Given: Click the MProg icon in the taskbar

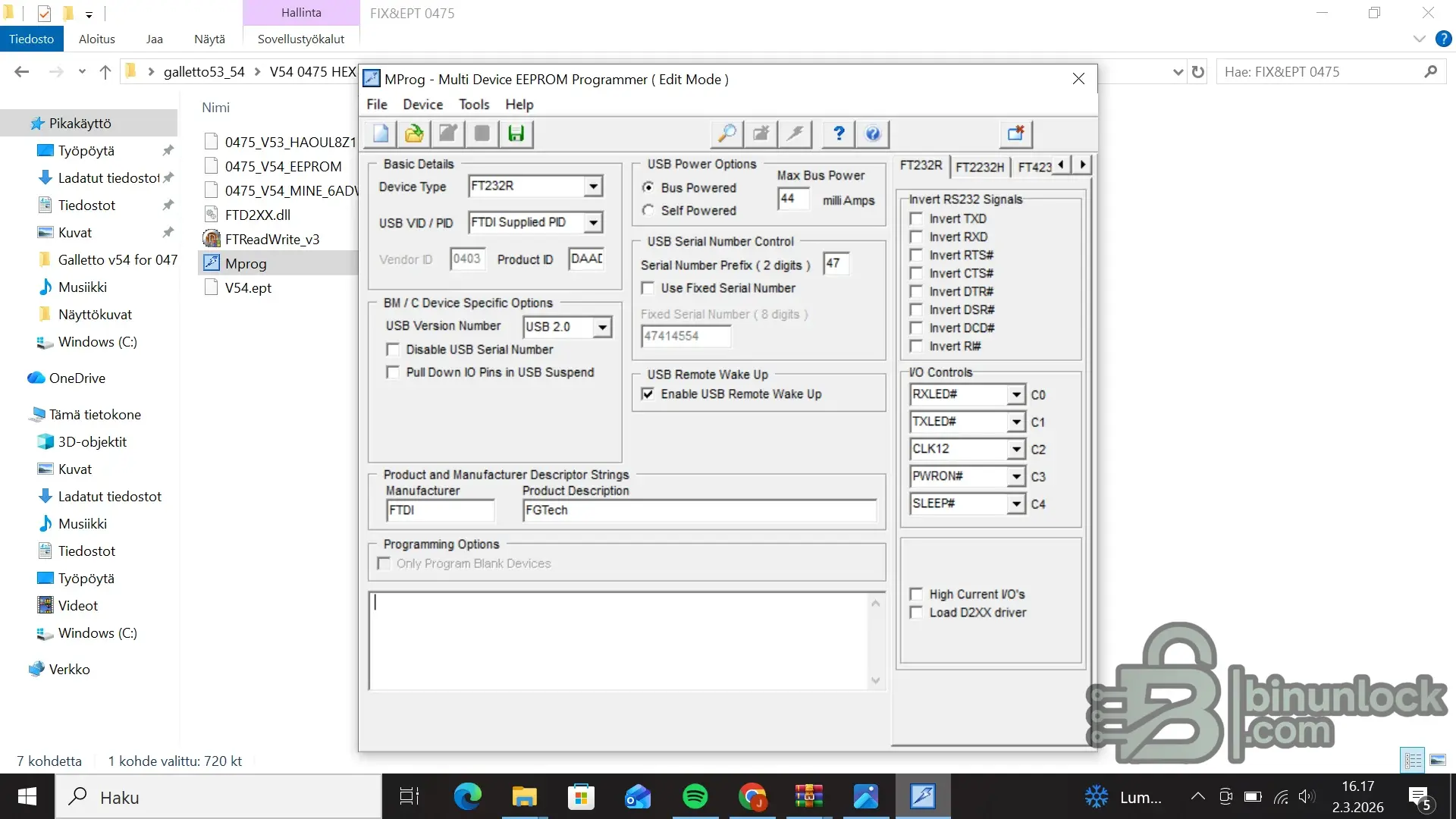Looking at the screenshot, I should click(922, 797).
